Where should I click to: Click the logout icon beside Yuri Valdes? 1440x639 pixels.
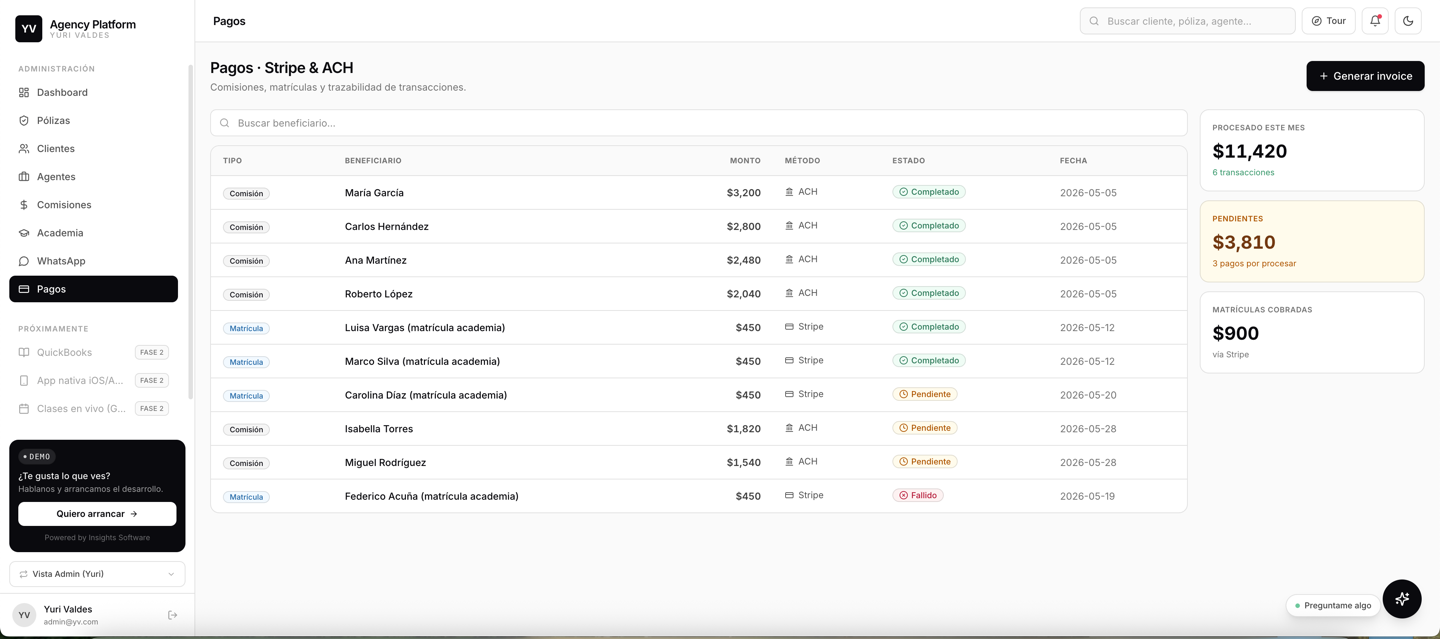(172, 615)
